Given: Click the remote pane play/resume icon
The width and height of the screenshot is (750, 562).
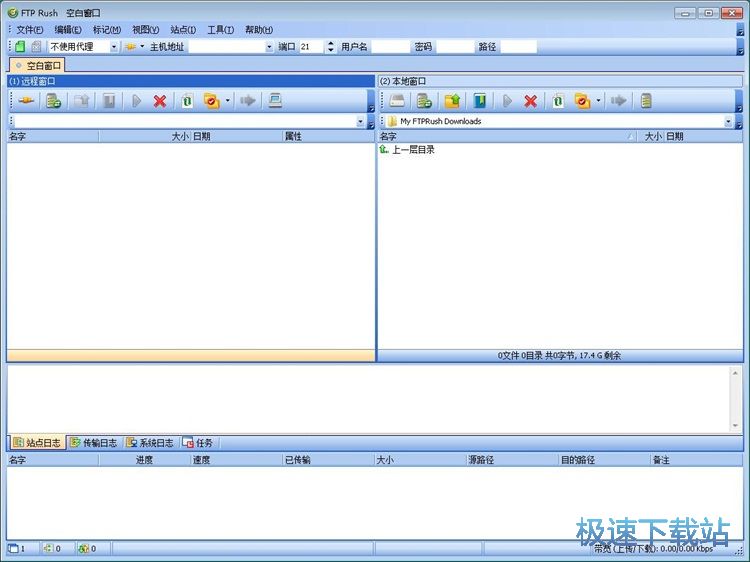Looking at the screenshot, I should point(136,101).
